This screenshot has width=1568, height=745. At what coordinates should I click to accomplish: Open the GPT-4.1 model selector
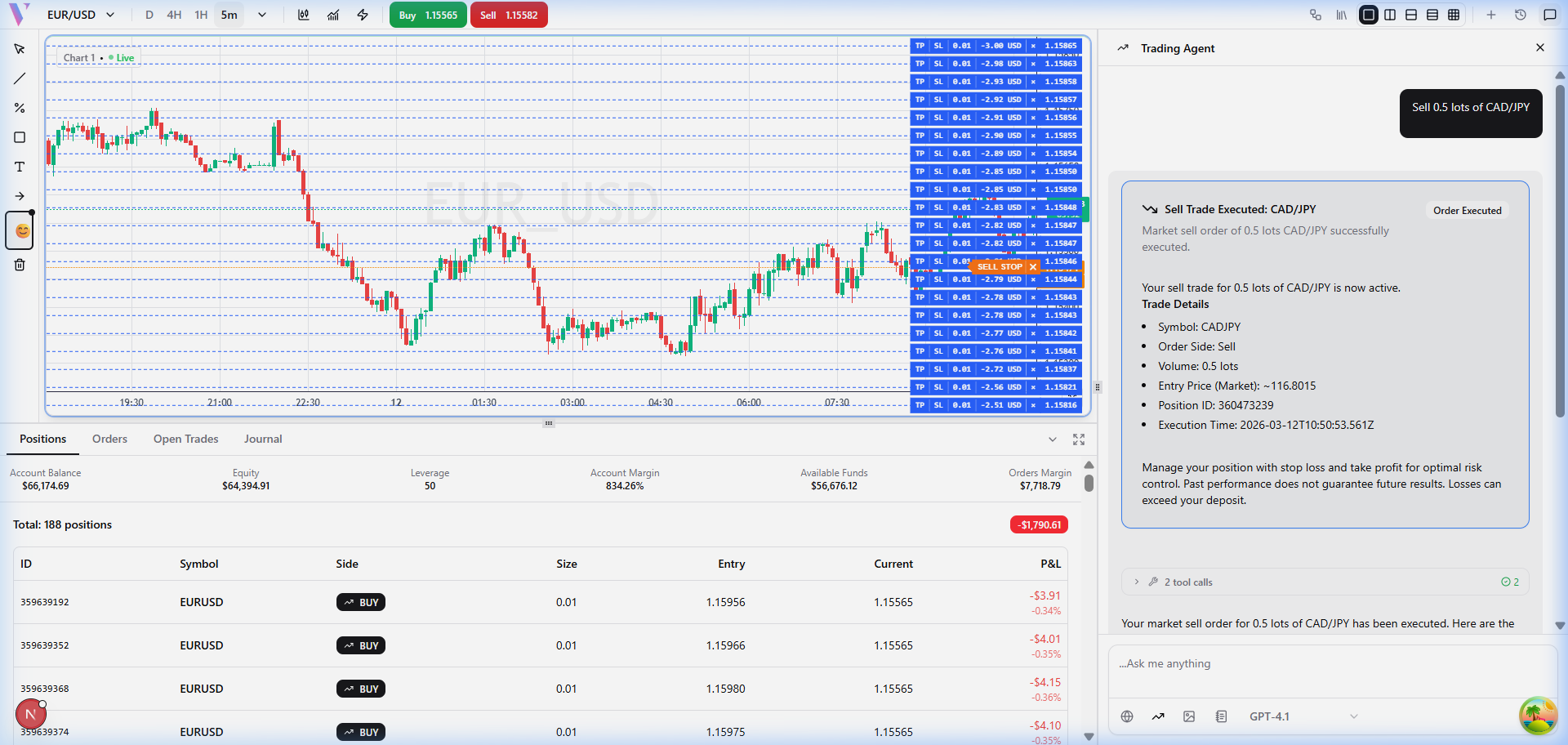tap(1303, 716)
